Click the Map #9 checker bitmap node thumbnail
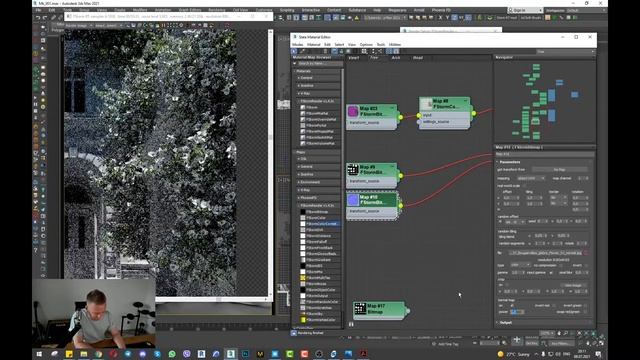 [353, 169]
